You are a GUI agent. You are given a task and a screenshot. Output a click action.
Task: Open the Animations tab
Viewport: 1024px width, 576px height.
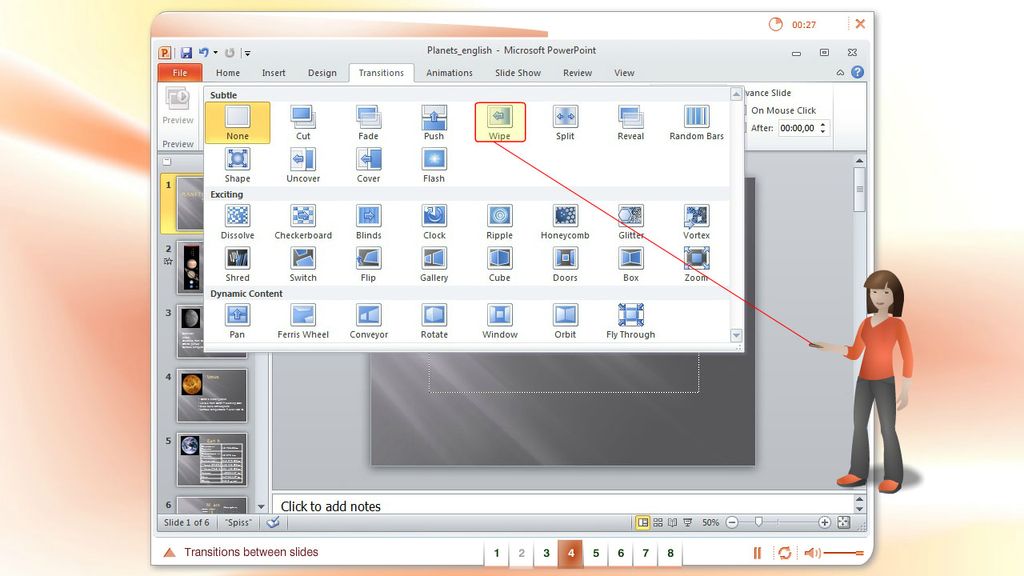click(x=449, y=72)
